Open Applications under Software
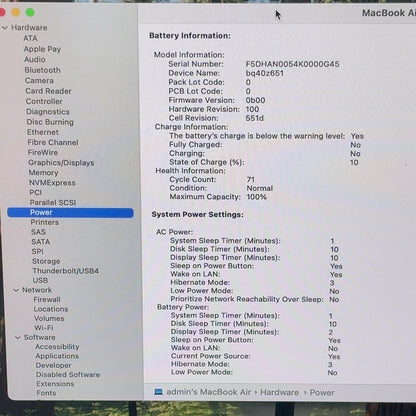 57,356
